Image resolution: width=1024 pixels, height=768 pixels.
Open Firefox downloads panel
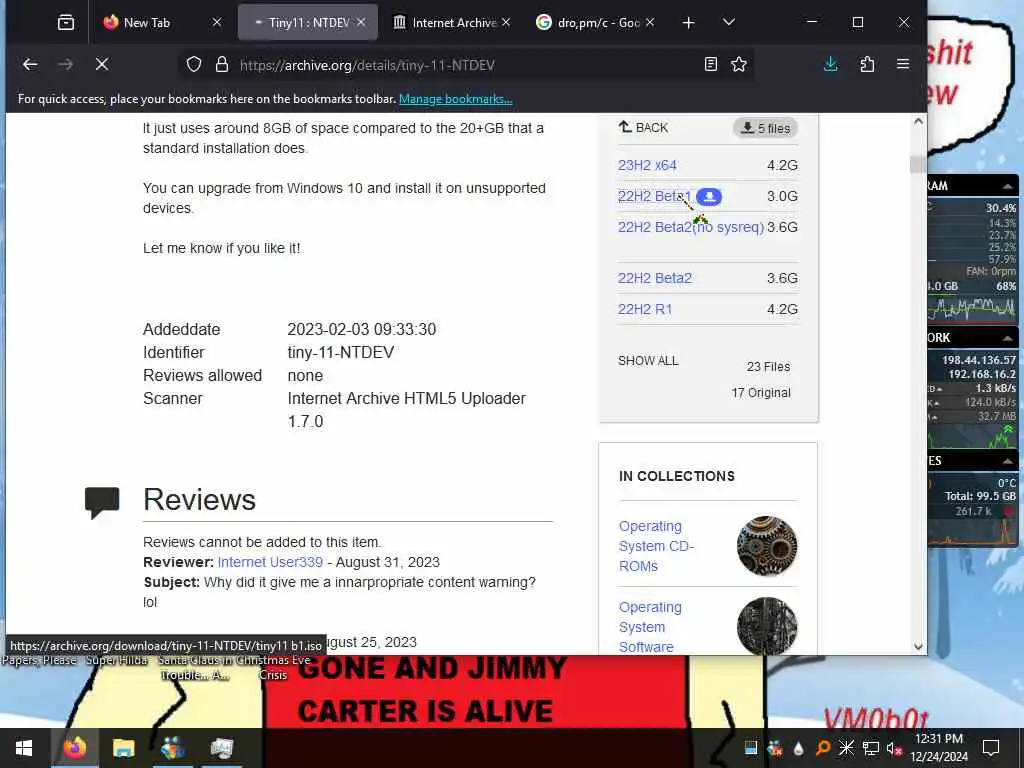pyautogui.click(x=831, y=64)
